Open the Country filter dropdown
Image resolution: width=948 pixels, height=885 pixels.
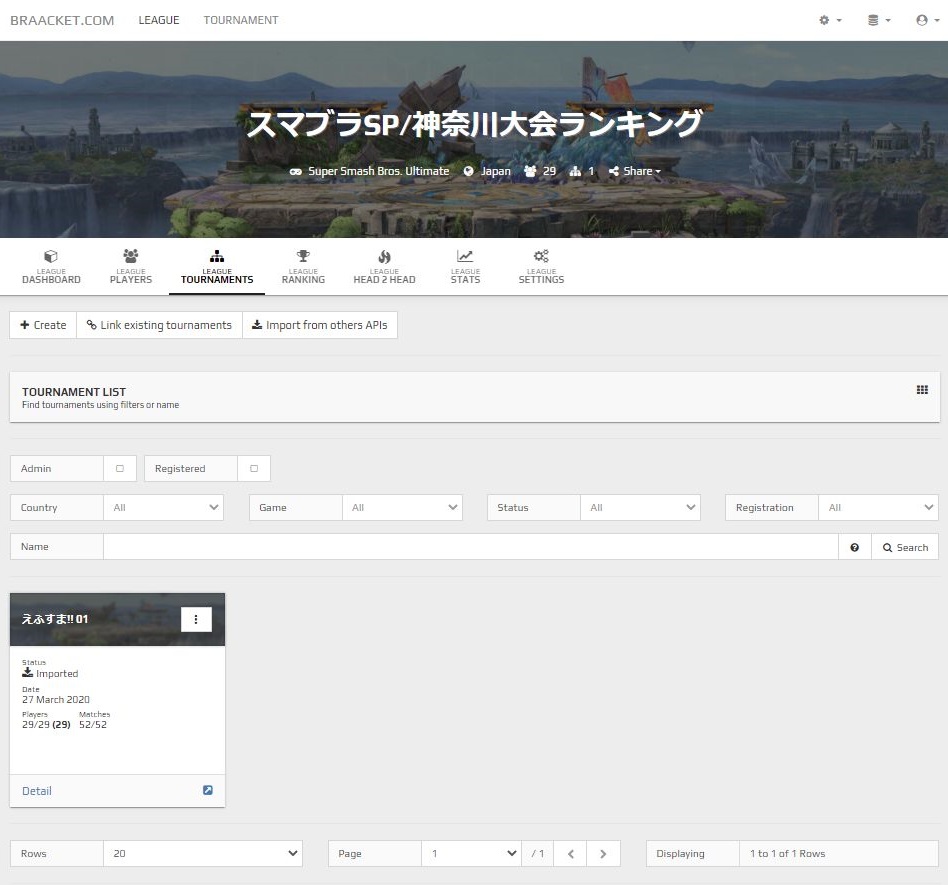163,508
